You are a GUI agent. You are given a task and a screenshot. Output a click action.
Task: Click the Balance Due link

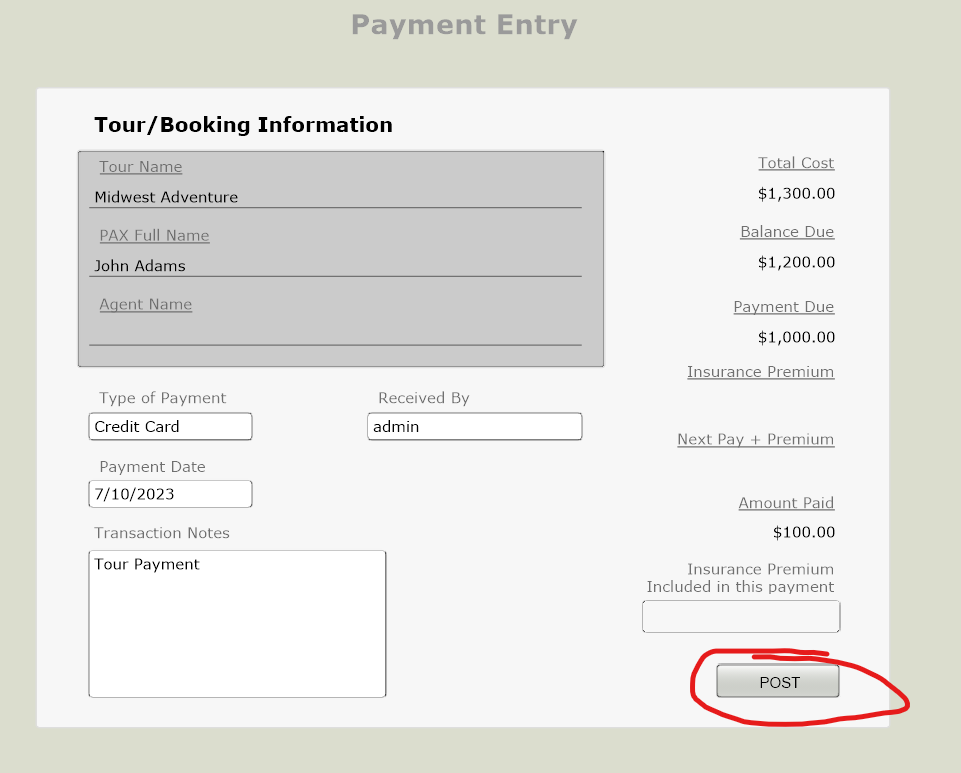point(787,232)
